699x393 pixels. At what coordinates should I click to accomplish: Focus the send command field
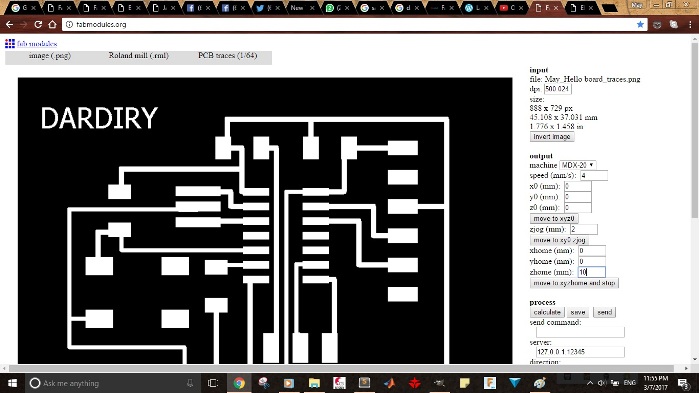(x=580, y=332)
